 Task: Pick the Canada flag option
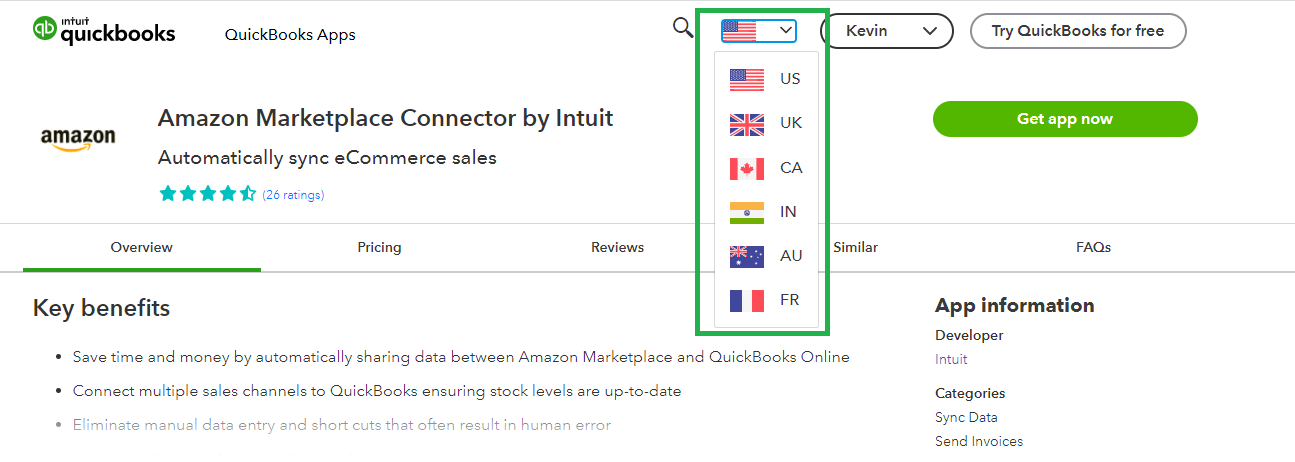pos(765,167)
